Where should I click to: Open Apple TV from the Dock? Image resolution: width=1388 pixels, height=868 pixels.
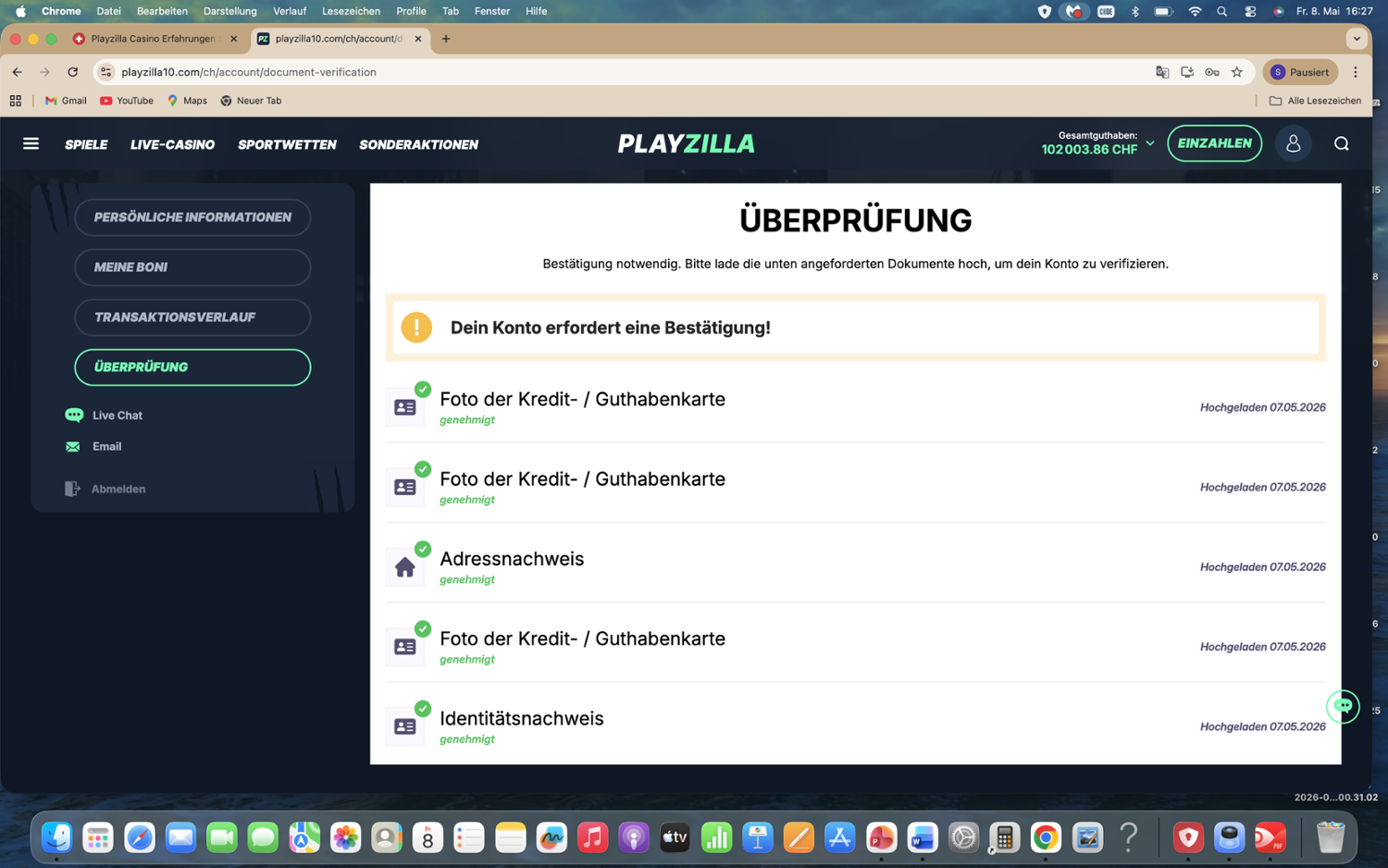675,837
